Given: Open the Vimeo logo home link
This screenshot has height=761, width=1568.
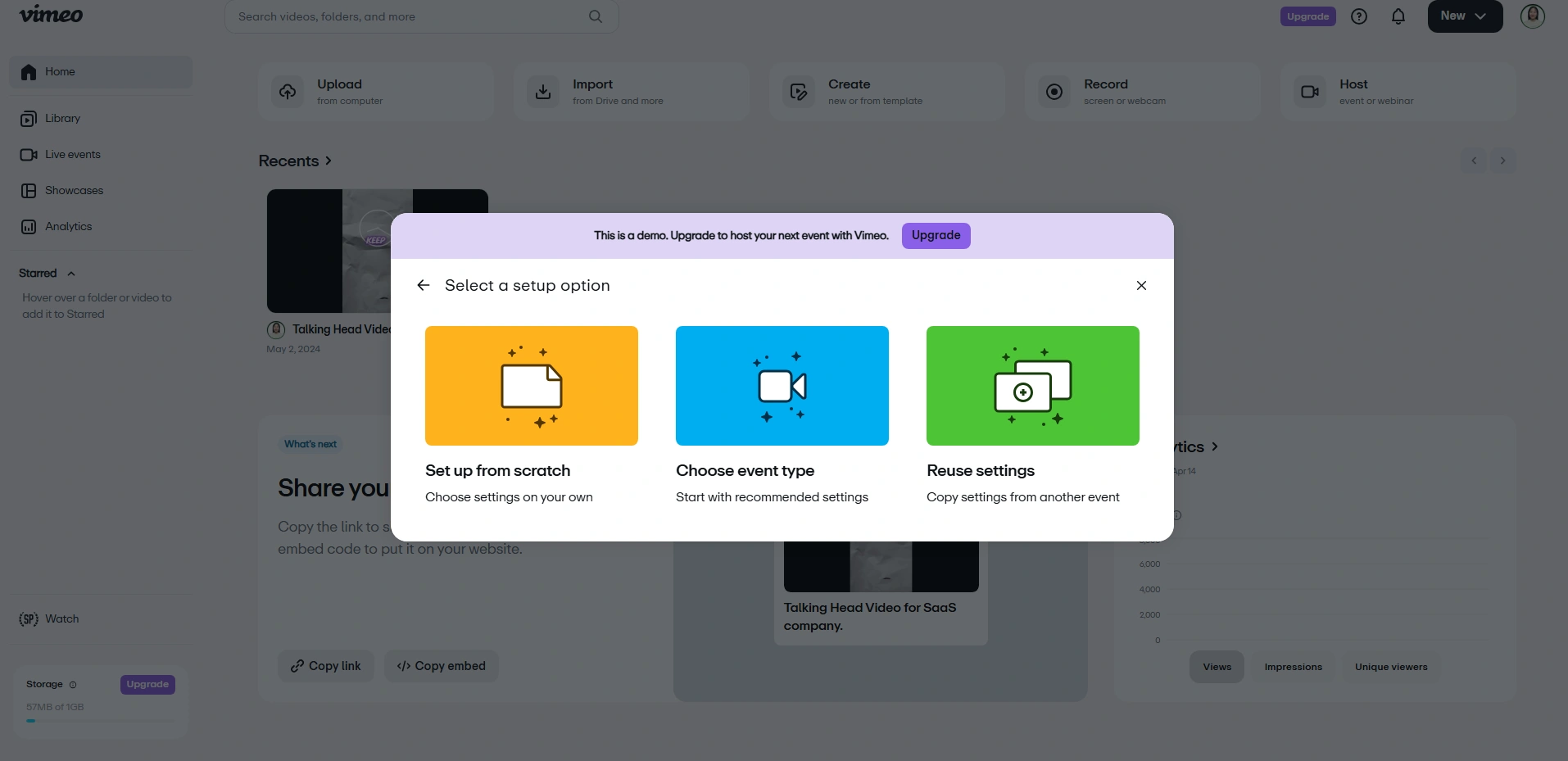Looking at the screenshot, I should [x=51, y=15].
